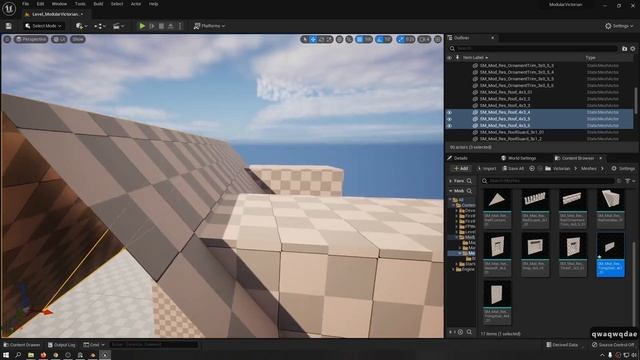Select the rotate gizmo tool
The height and width of the screenshot is (360, 640).
(321, 39)
